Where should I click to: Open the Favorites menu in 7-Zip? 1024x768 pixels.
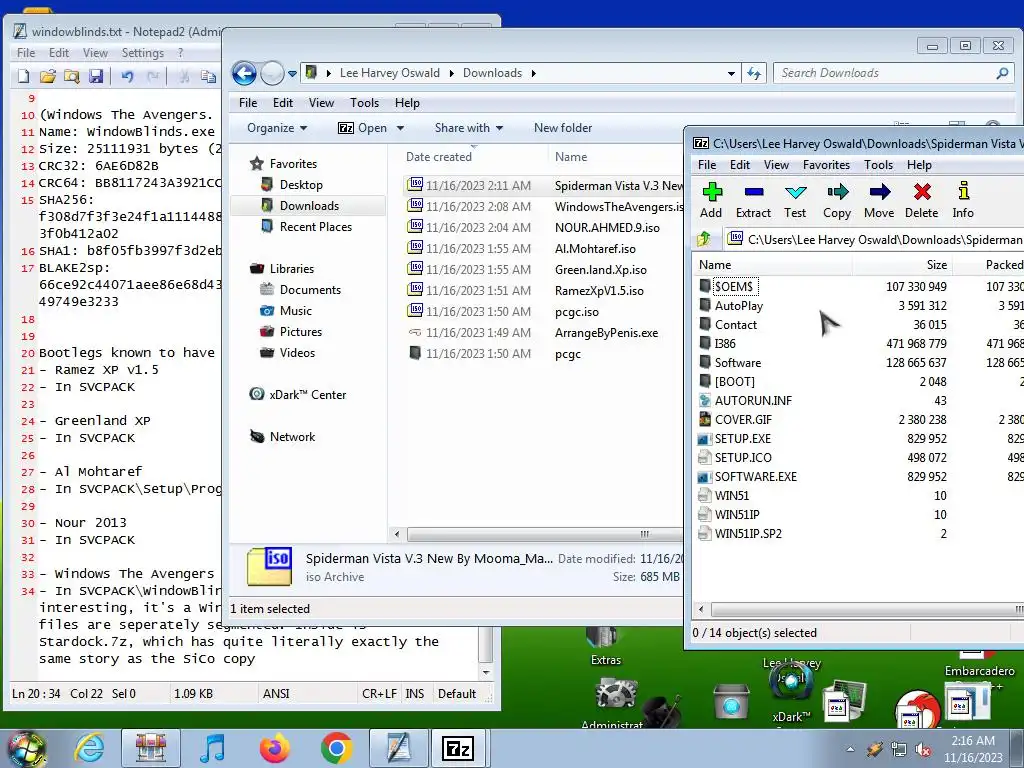click(x=826, y=165)
